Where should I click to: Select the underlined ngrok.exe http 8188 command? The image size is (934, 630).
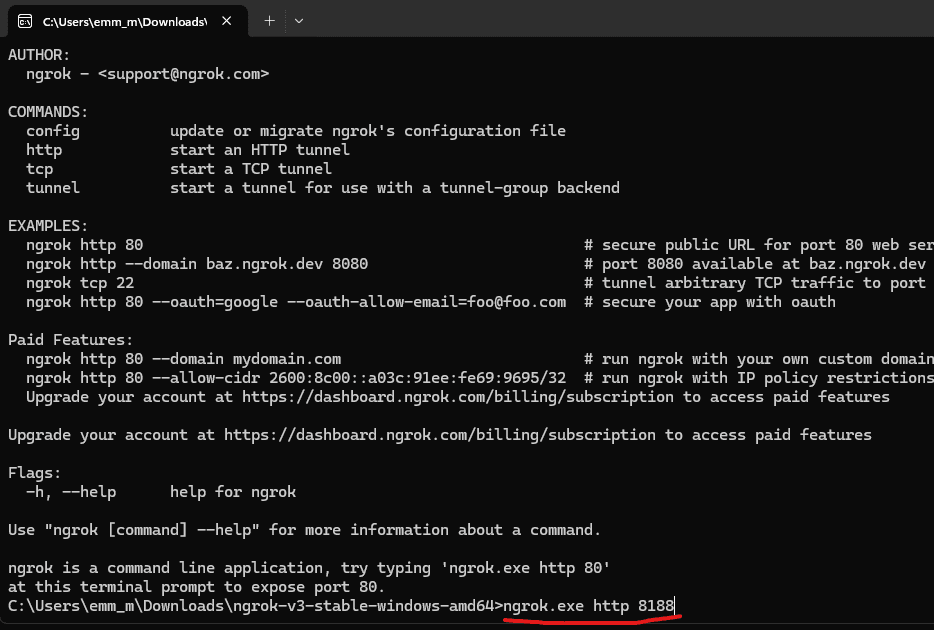point(592,605)
